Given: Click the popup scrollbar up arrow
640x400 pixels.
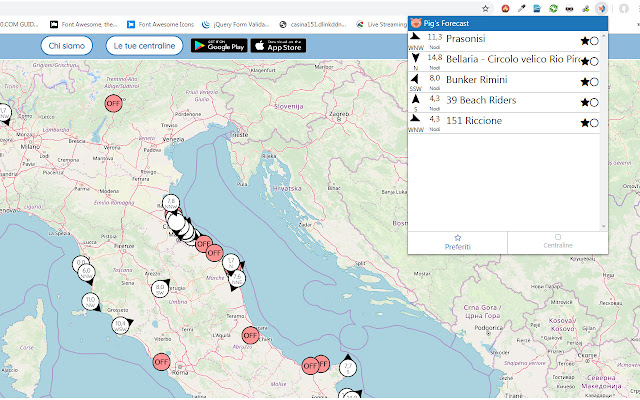Looking at the screenshot, I should click(604, 36).
